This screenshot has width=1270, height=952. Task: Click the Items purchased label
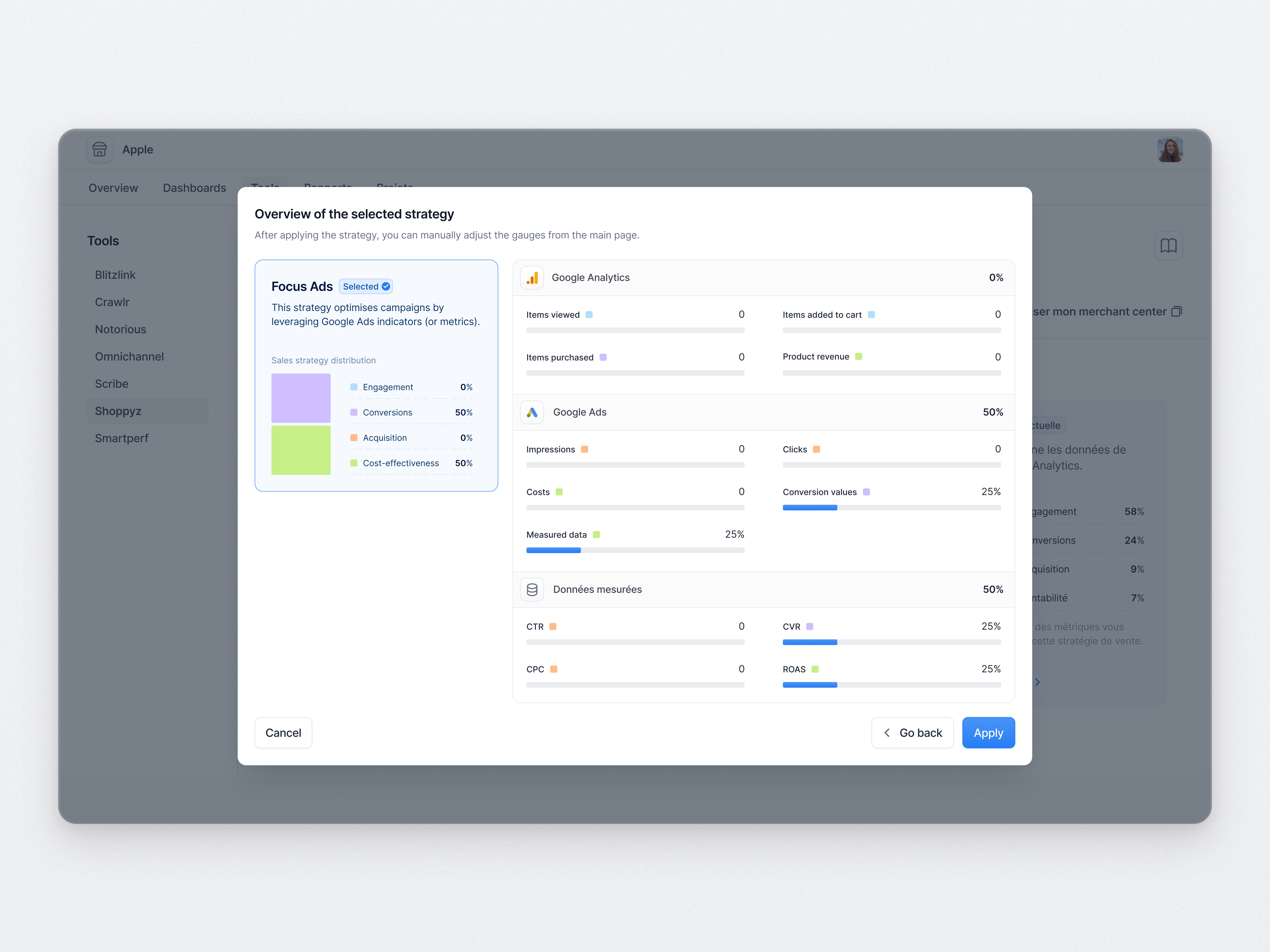[x=560, y=357]
